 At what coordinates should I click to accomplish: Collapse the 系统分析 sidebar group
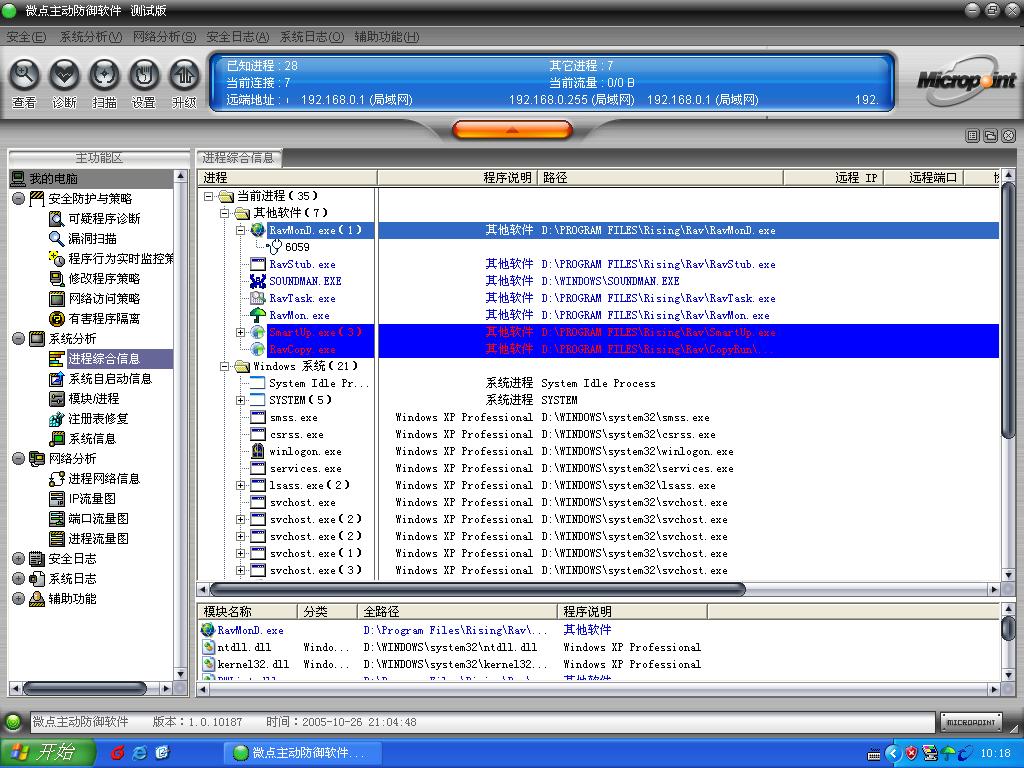pyautogui.click(x=18, y=338)
